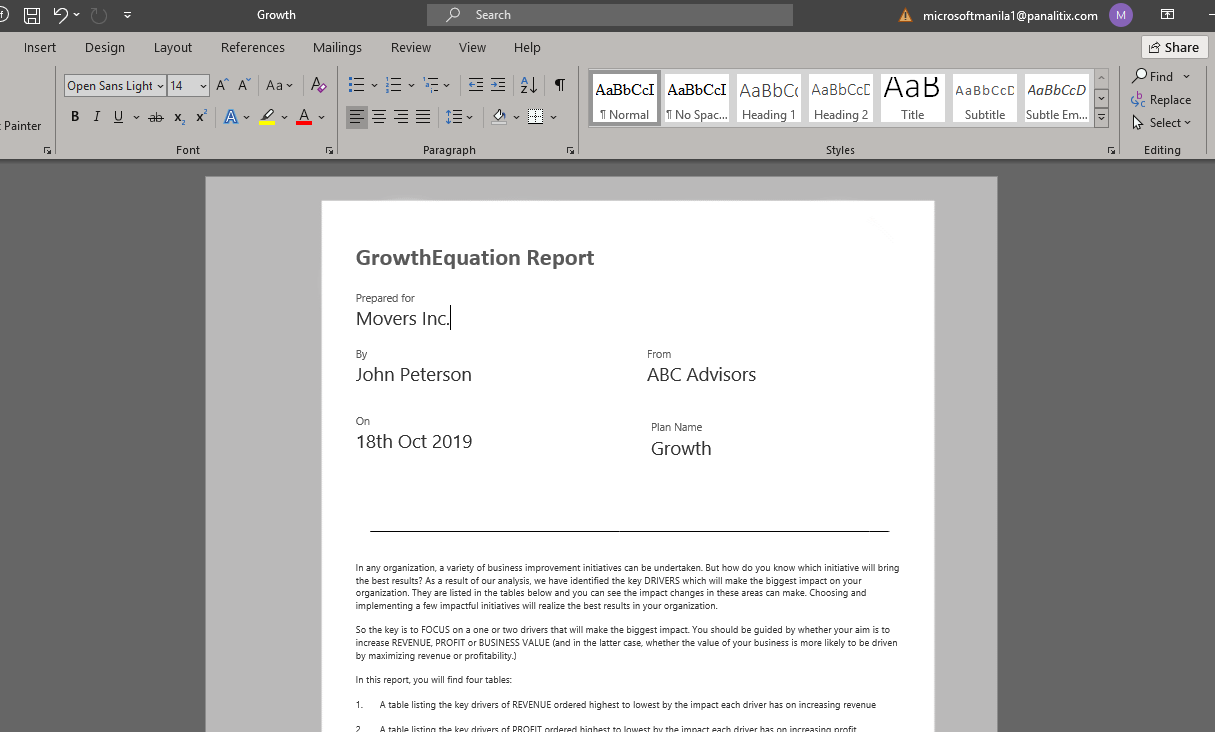Align text to the right
This screenshot has width=1215, height=732.
(401, 117)
